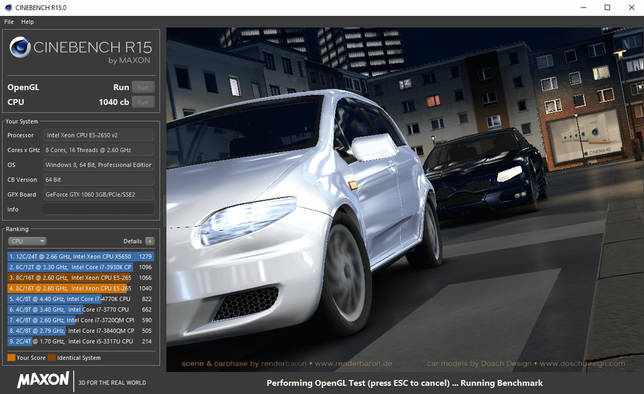This screenshot has width=644, height=394.
Task: Click the Run button next to OpenGL
Action: pos(143,87)
